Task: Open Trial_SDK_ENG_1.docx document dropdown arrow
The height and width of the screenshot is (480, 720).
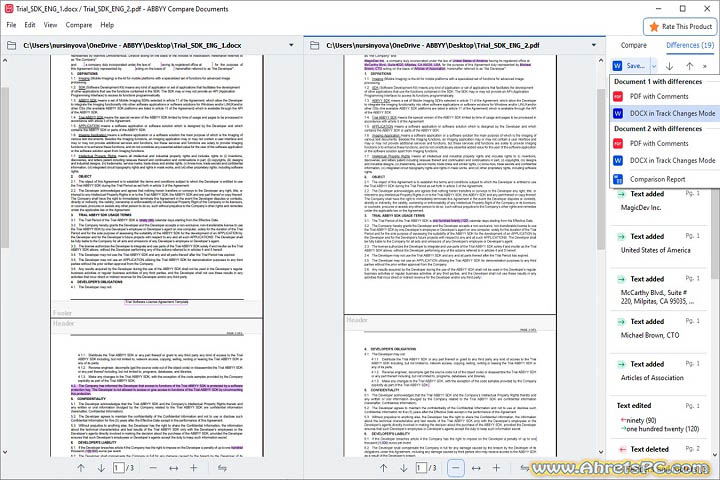Action: point(292,46)
